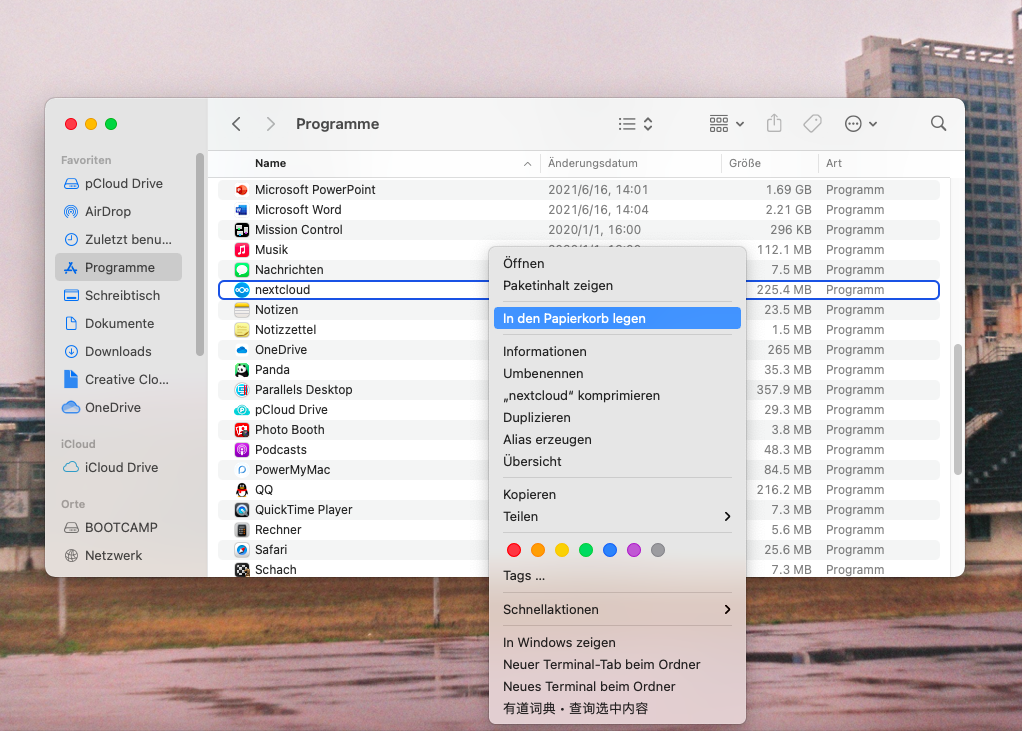
Task: Apply the purple color tag
Action: tap(634, 550)
